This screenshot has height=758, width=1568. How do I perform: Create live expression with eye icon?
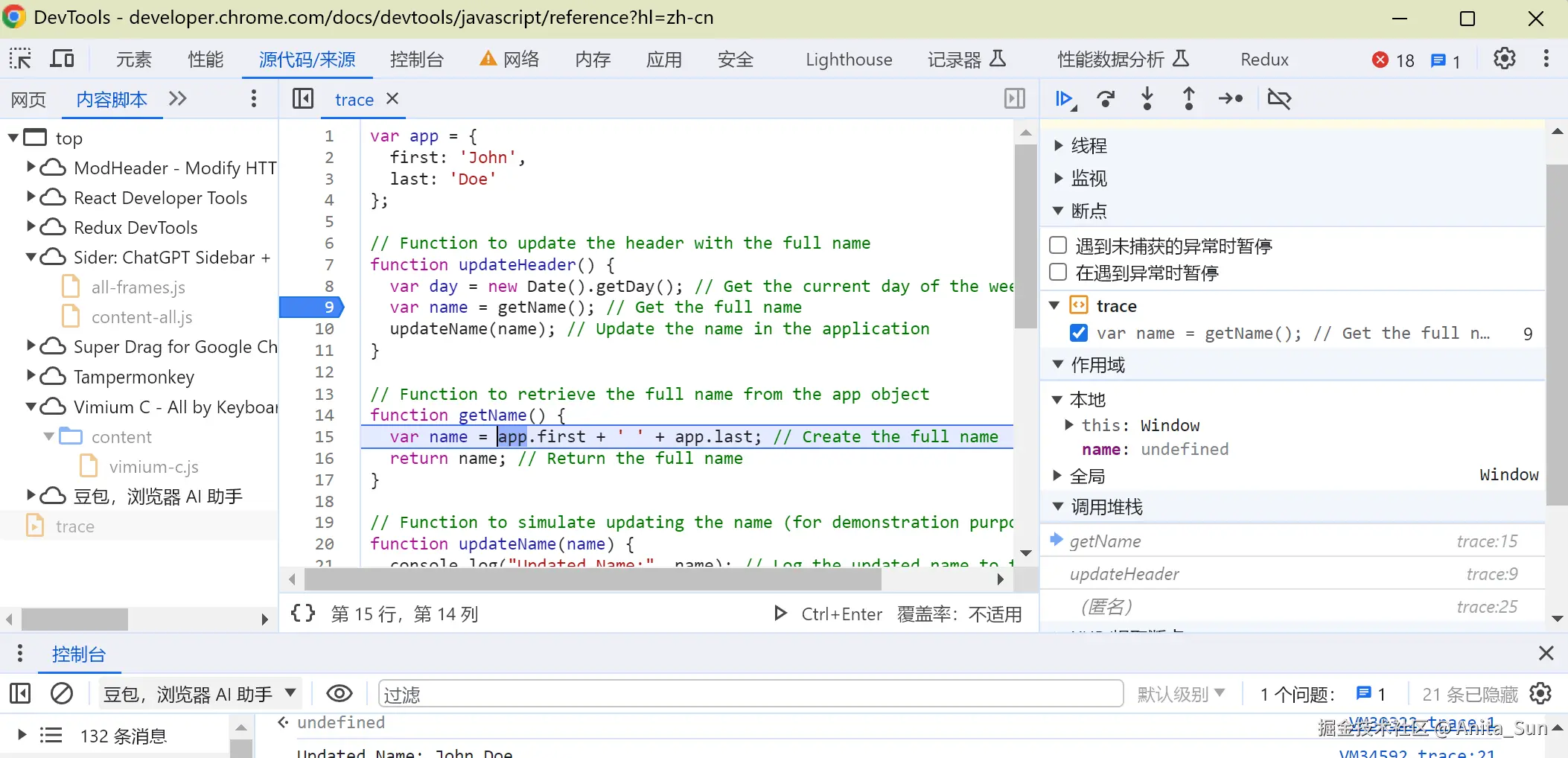point(340,694)
